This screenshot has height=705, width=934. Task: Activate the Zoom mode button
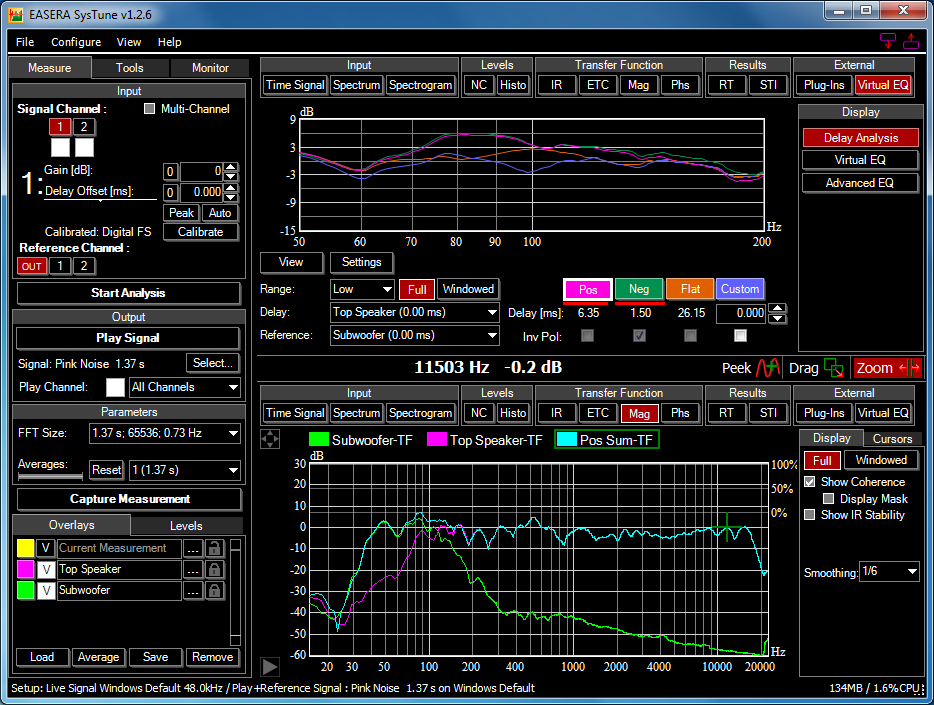click(886, 368)
